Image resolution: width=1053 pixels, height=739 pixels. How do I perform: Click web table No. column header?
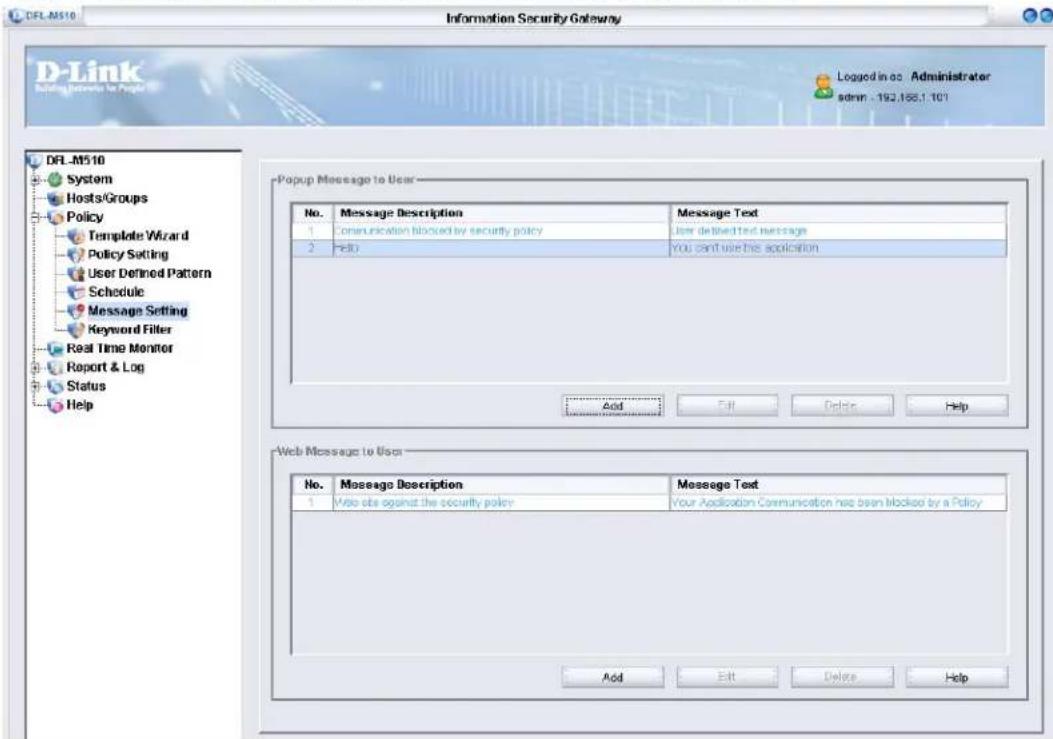[313, 484]
